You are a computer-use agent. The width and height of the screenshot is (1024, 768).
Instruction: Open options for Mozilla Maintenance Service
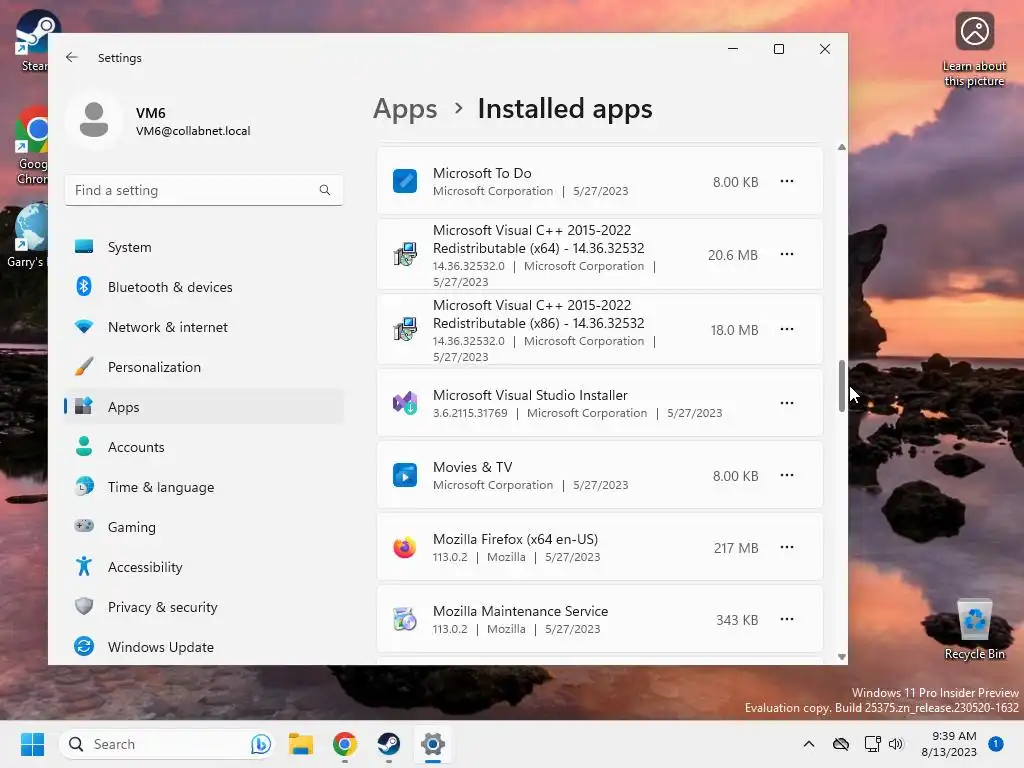(787, 619)
